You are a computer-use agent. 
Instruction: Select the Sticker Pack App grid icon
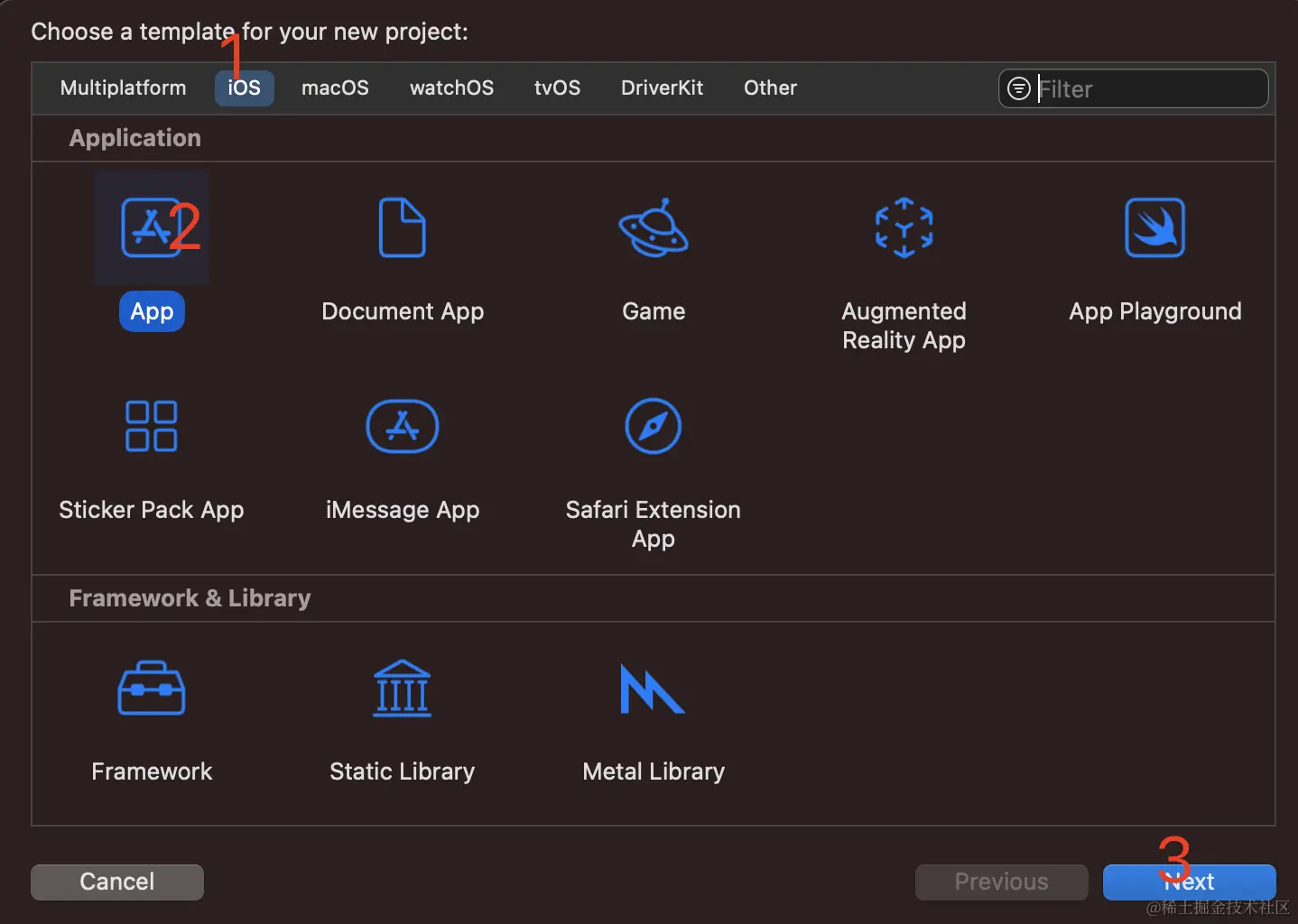click(x=152, y=426)
